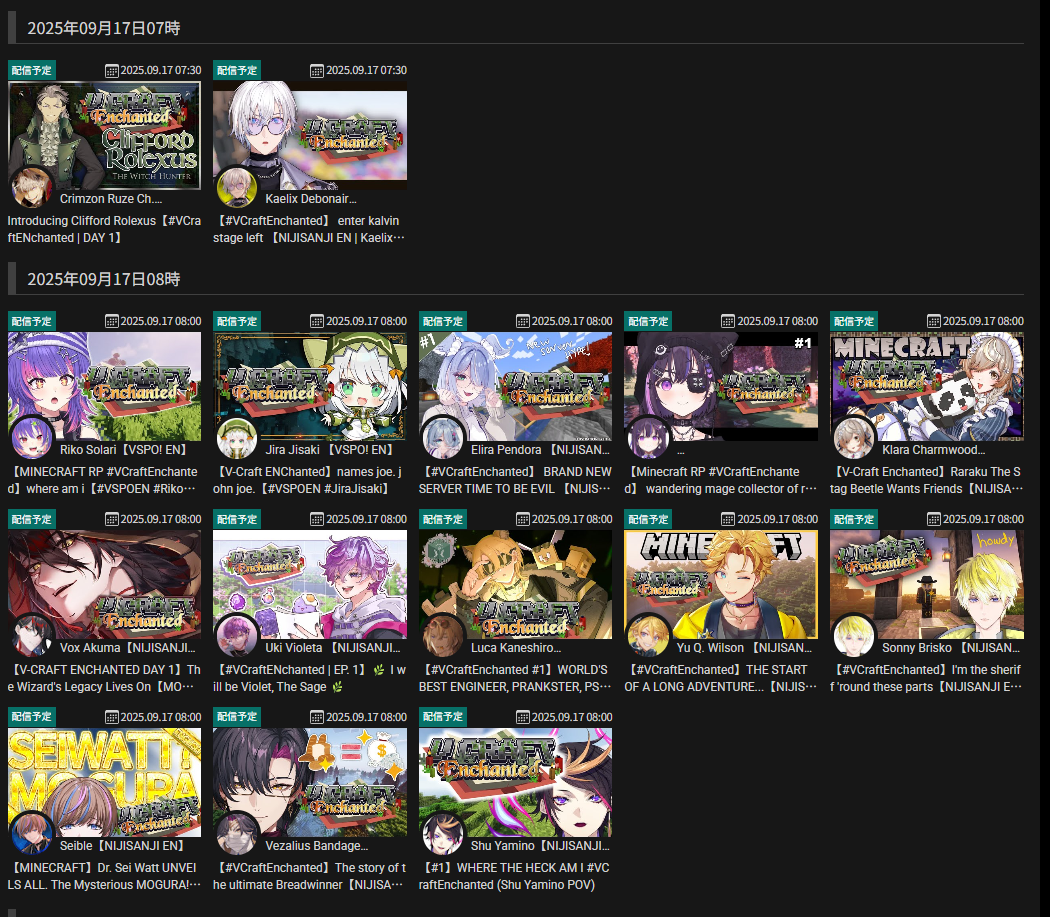Open Vezalius Bandage's stream thumbnail
Image resolution: width=1050 pixels, height=917 pixels.
(x=309, y=782)
